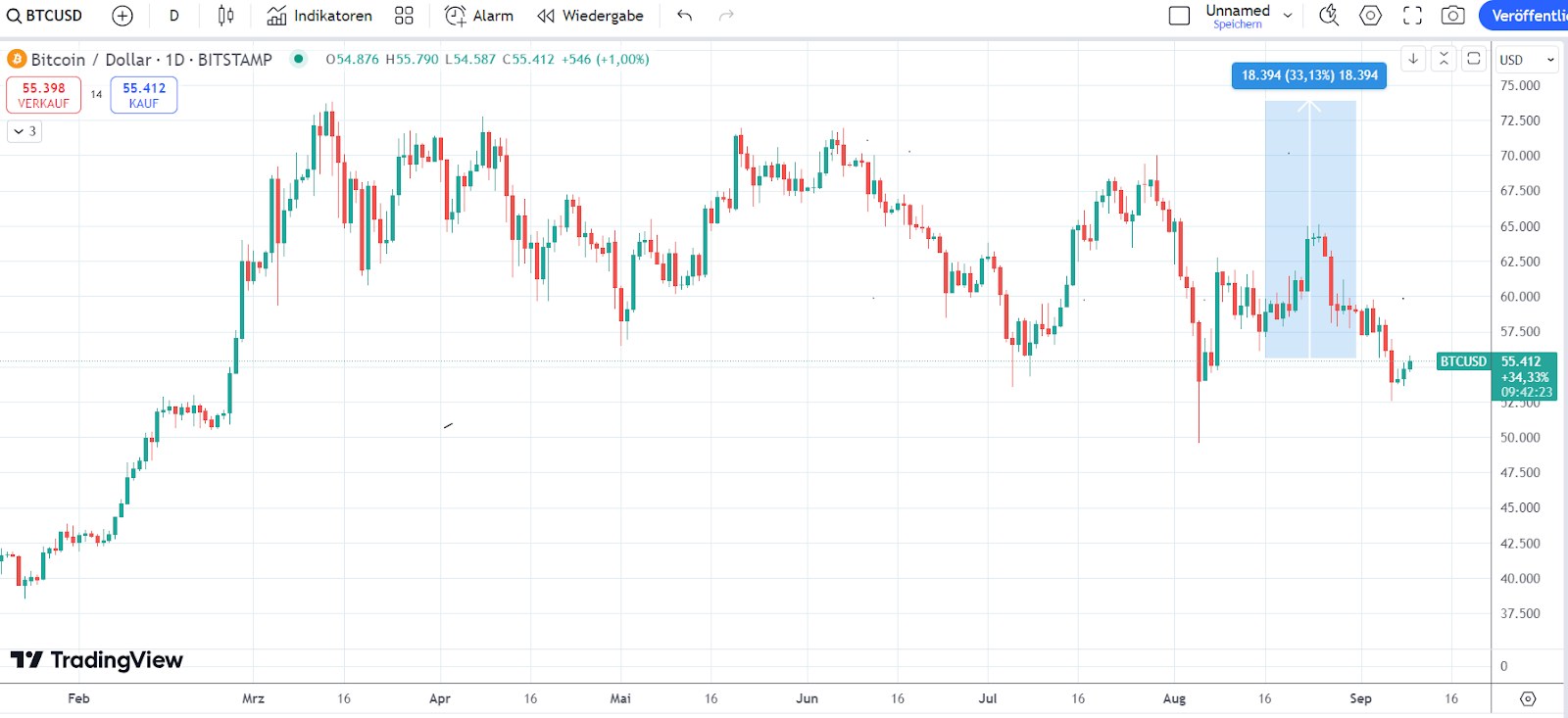Click the TradingView logo
1568x718 pixels.
tap(96, 659)
